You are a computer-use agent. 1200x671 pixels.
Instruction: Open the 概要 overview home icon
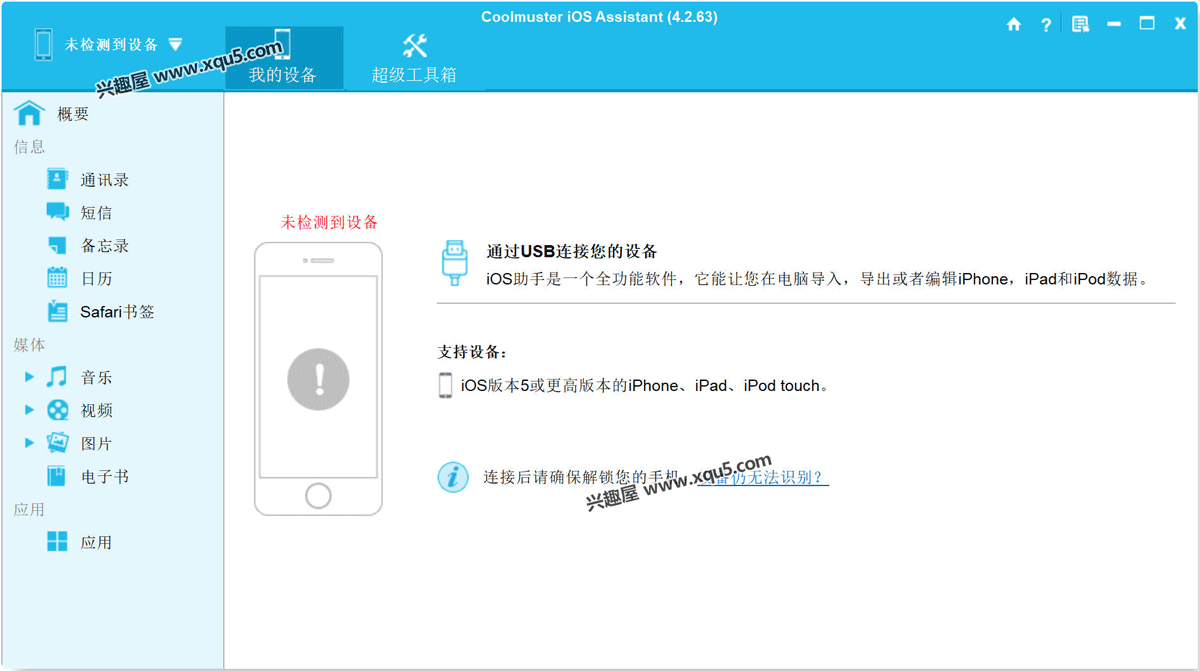[30, 113]
